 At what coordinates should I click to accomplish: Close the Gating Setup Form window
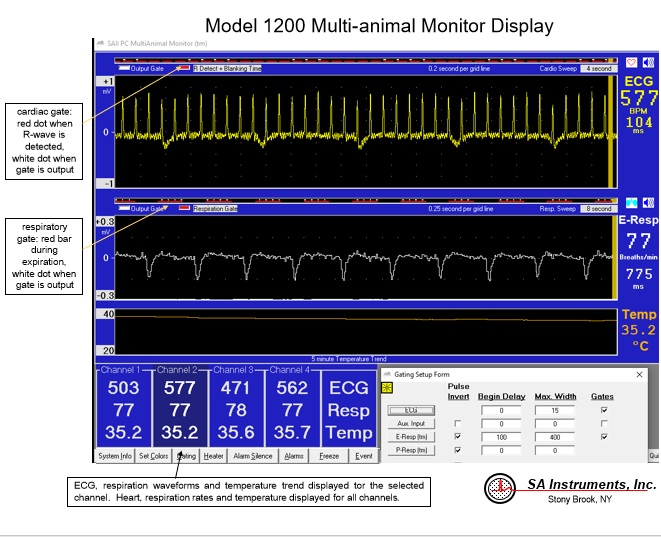[x=639, y=374]
